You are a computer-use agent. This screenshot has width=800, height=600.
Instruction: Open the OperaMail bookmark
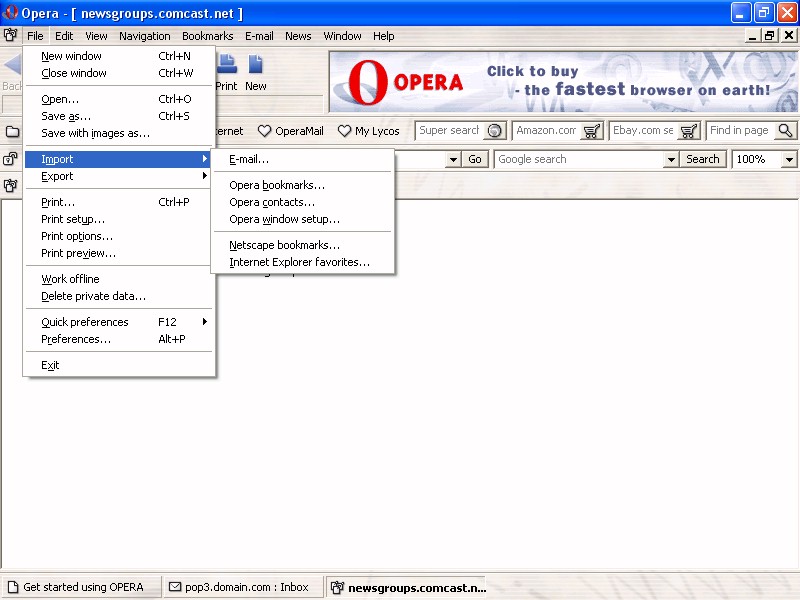click(x=291, y=131)
